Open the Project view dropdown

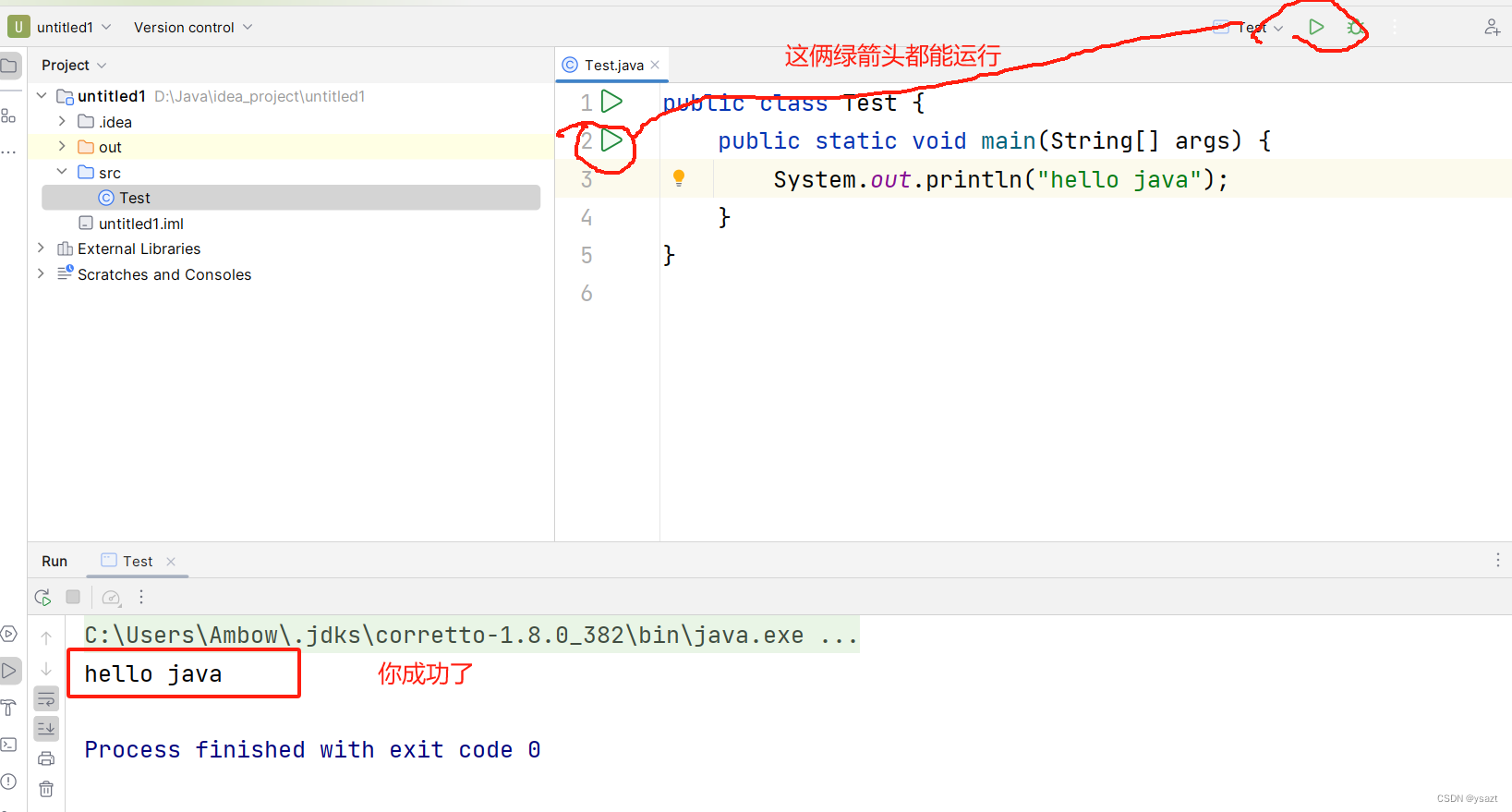click(x=74, y=65)
